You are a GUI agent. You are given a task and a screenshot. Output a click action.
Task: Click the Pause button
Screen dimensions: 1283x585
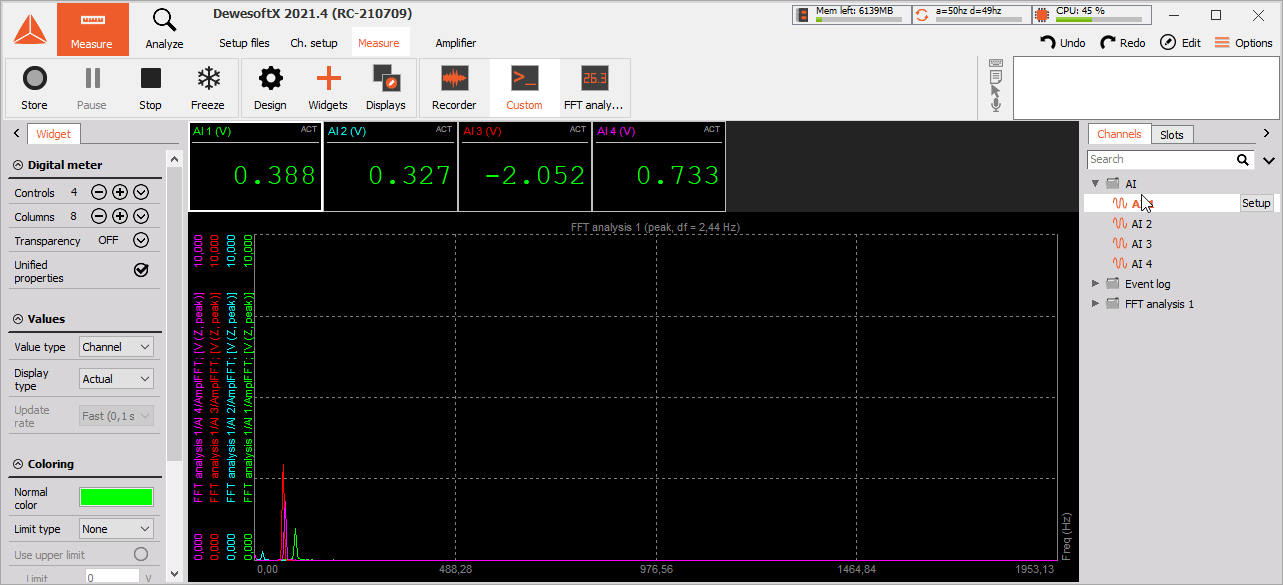click(92, 88)
